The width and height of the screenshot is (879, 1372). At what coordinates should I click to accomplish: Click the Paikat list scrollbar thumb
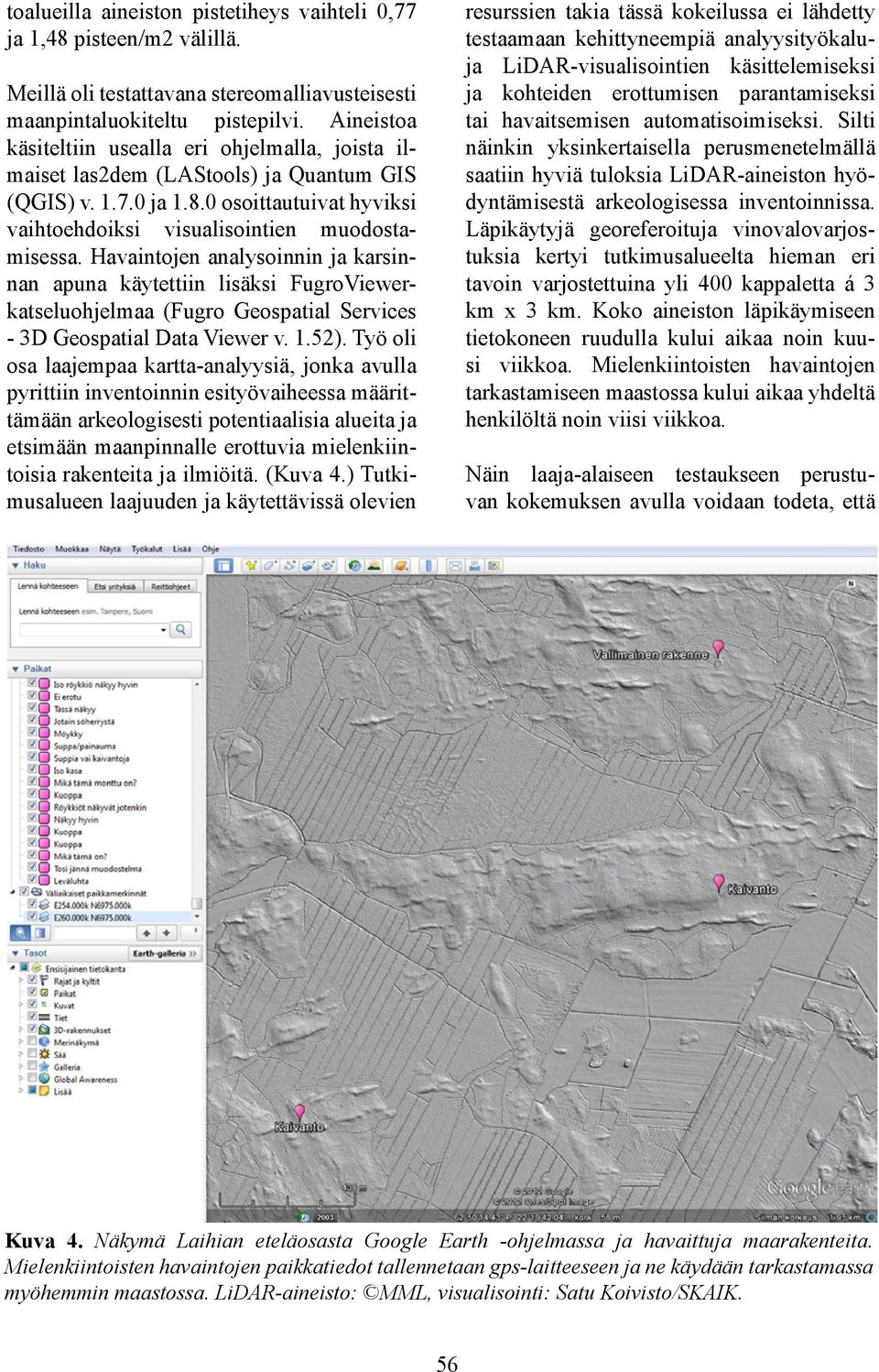click(x=197, y=903)
